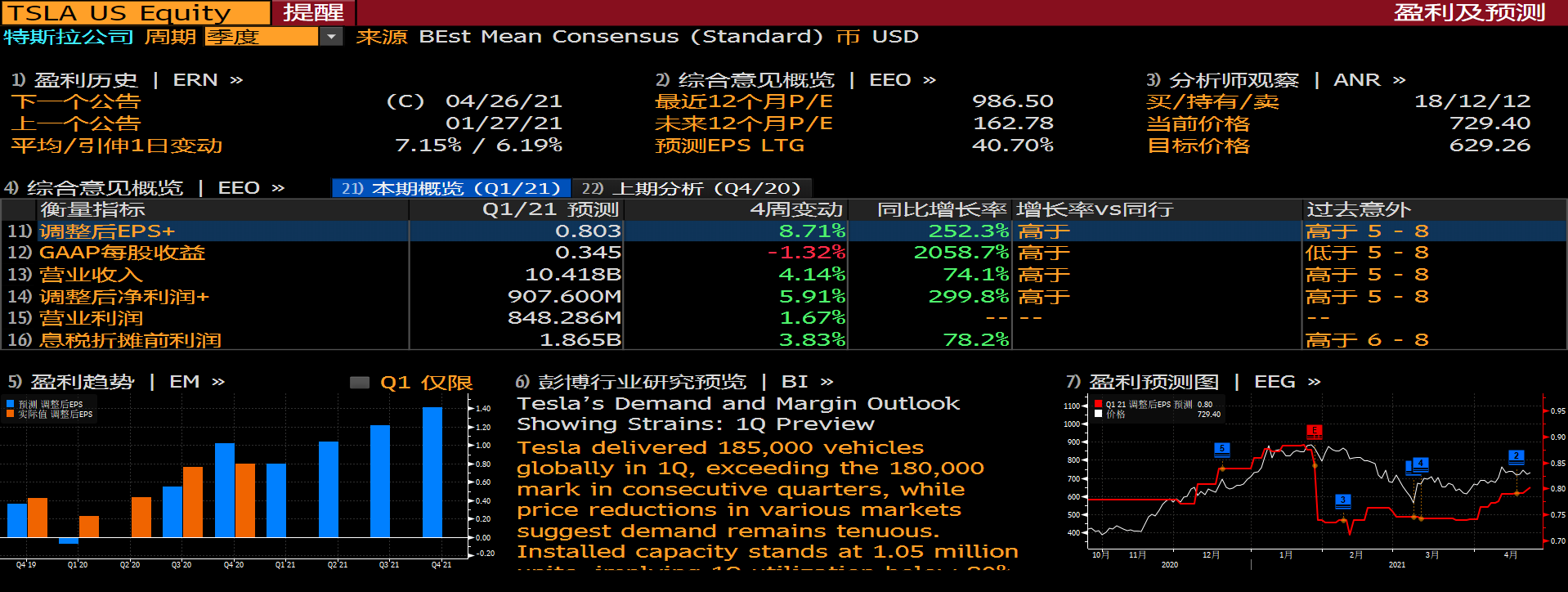Click the TSLA US Equity security field
Viewport: 1568px width, 592px height.
137,13
